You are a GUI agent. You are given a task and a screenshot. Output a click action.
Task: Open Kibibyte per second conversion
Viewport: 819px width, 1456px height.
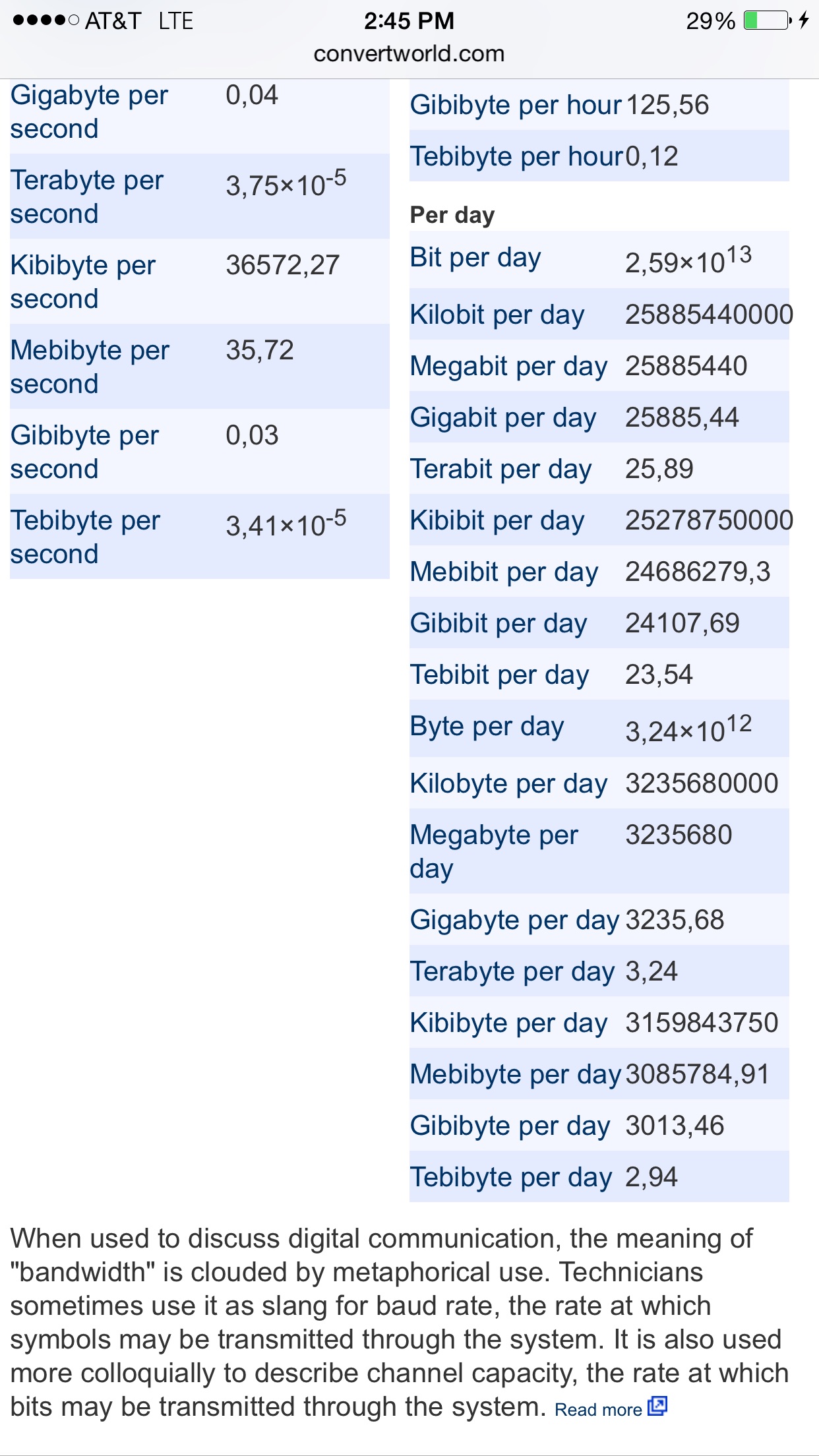click(82, 282)
